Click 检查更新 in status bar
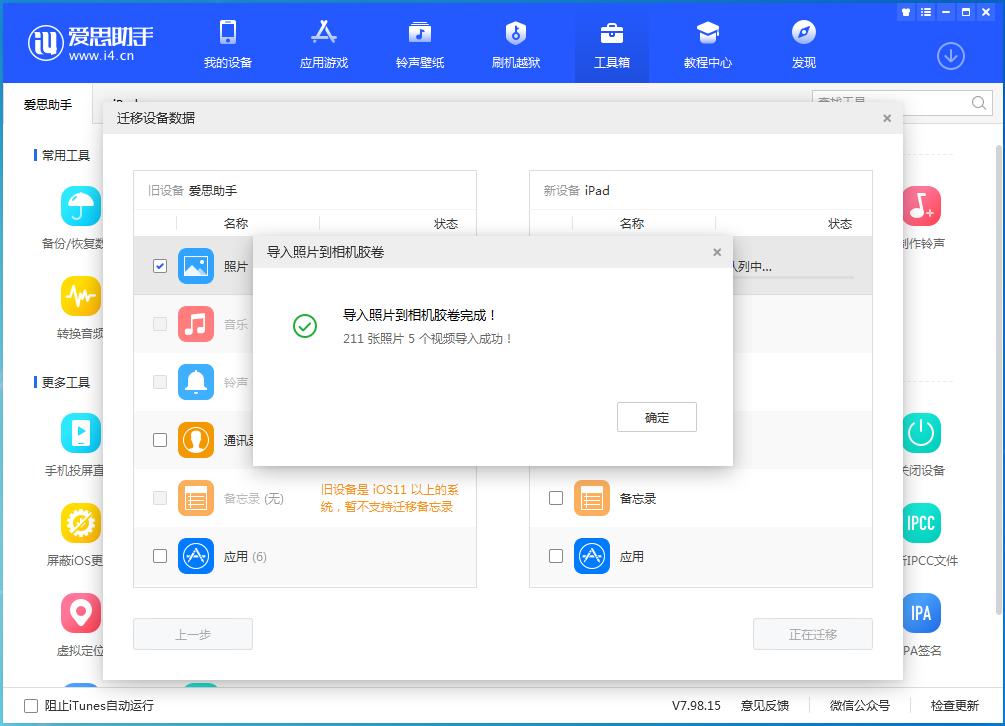The height and width of the screenshot is (726, 1005). tap(954, 705)
